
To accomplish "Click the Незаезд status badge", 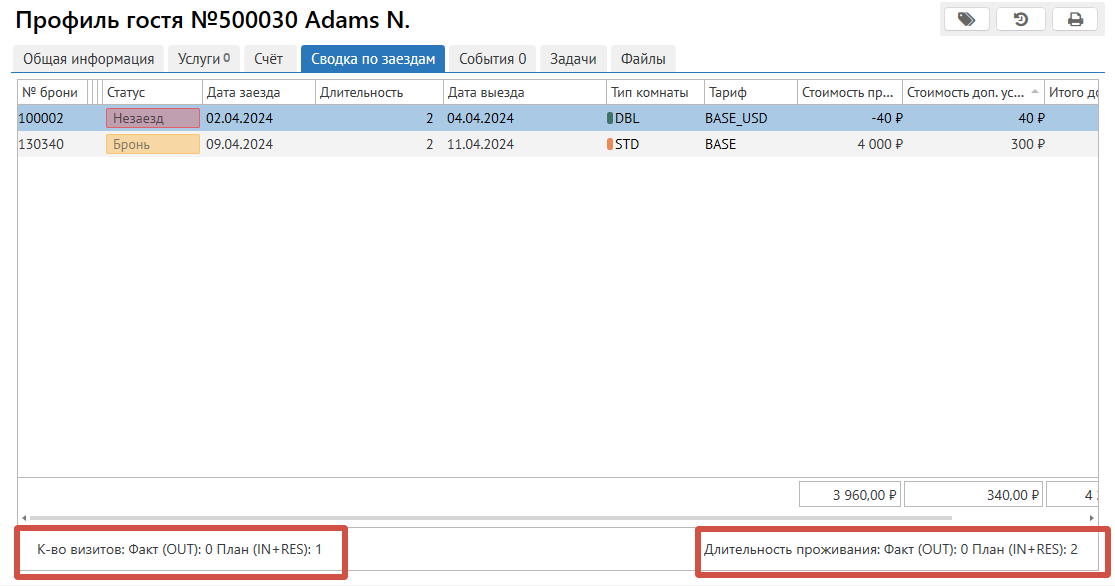I will tap(153, 118).
